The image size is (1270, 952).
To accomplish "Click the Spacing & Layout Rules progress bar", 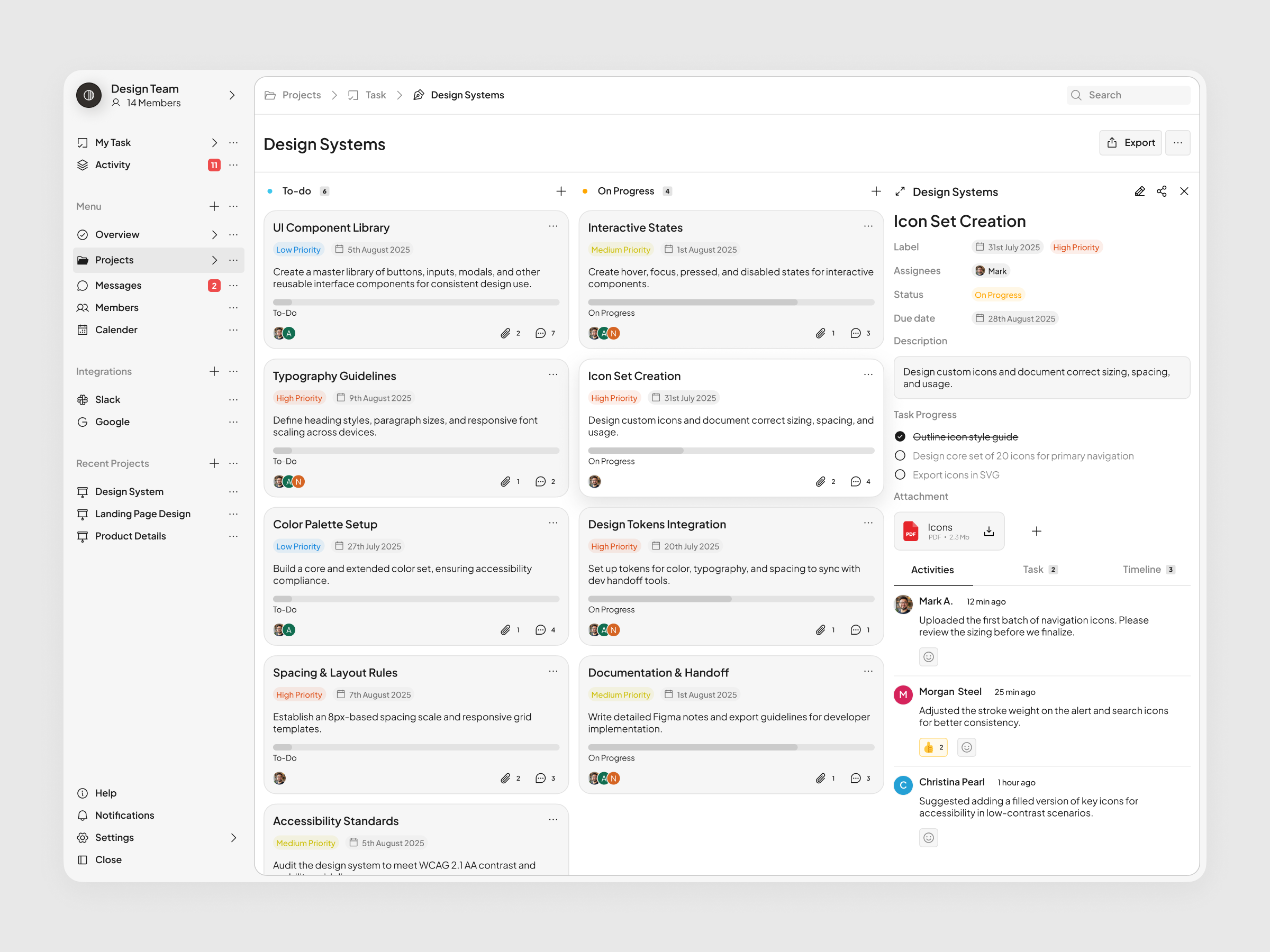I will [x=416, y=747].
